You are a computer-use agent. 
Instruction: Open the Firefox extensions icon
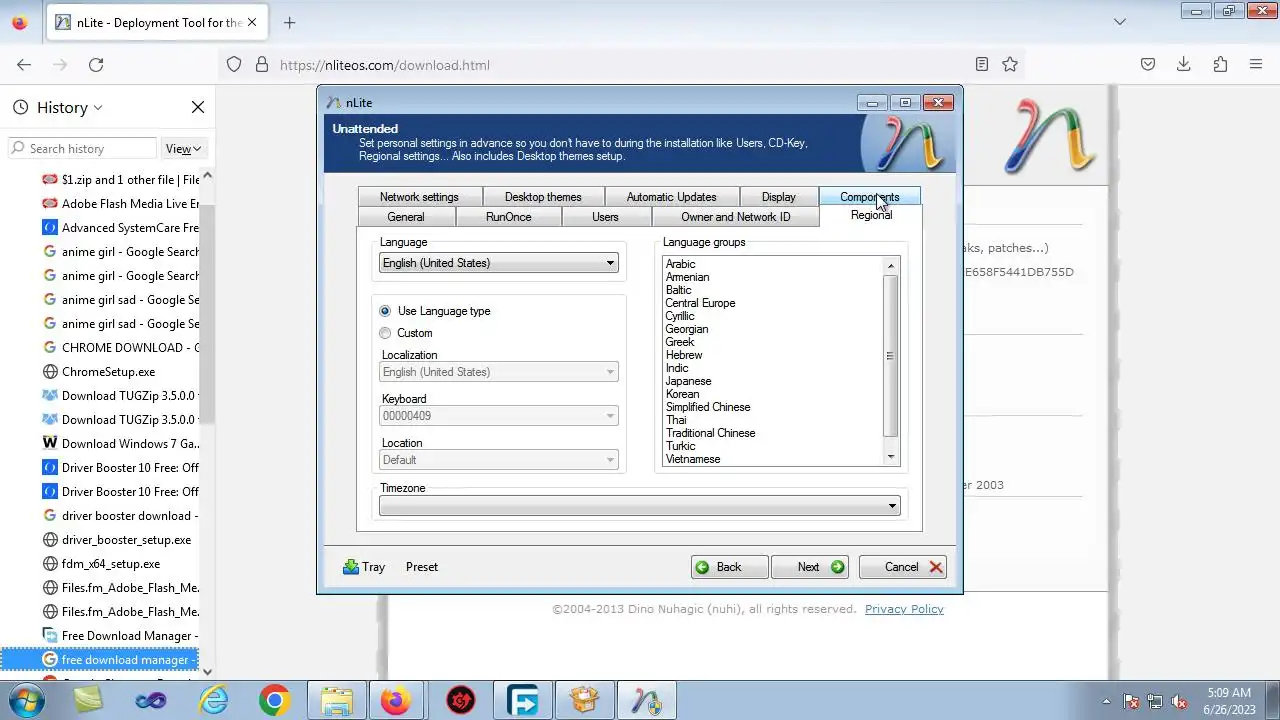(1220, 64)
